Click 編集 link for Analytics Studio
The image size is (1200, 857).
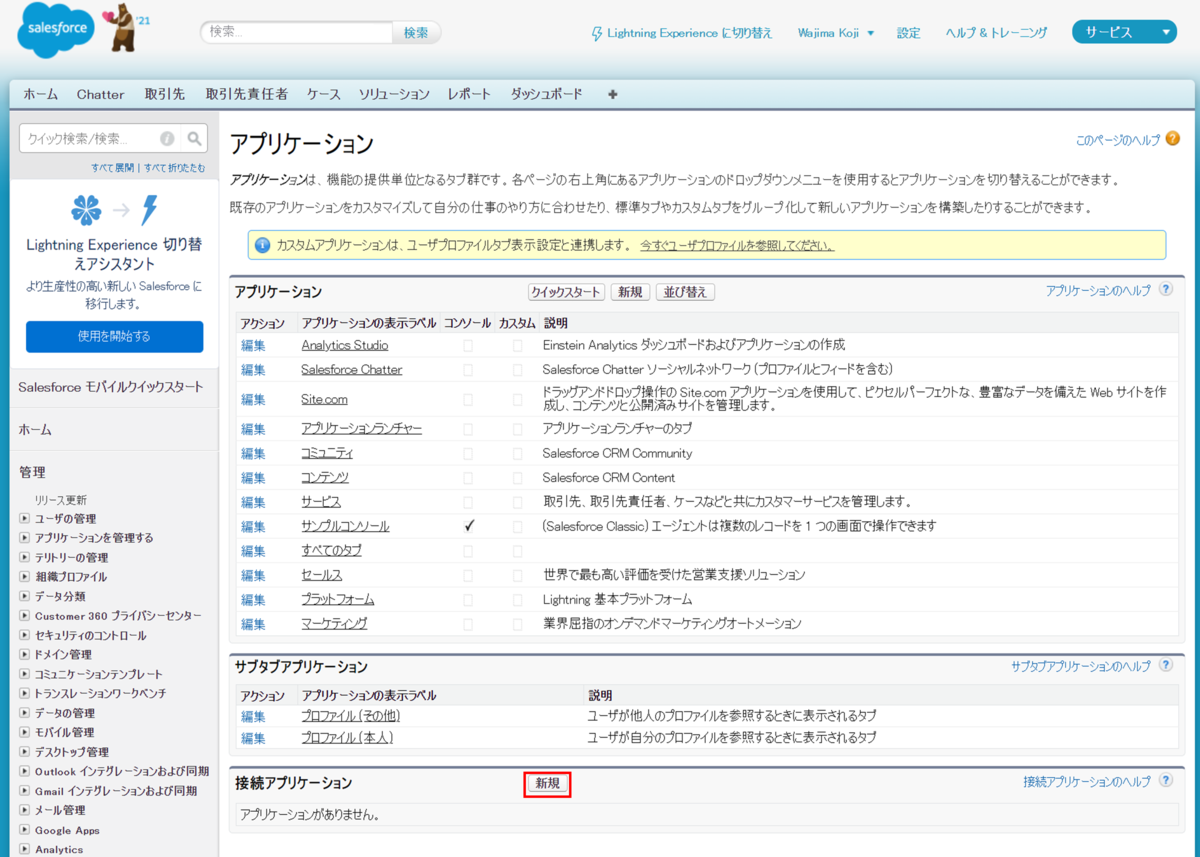253,345
